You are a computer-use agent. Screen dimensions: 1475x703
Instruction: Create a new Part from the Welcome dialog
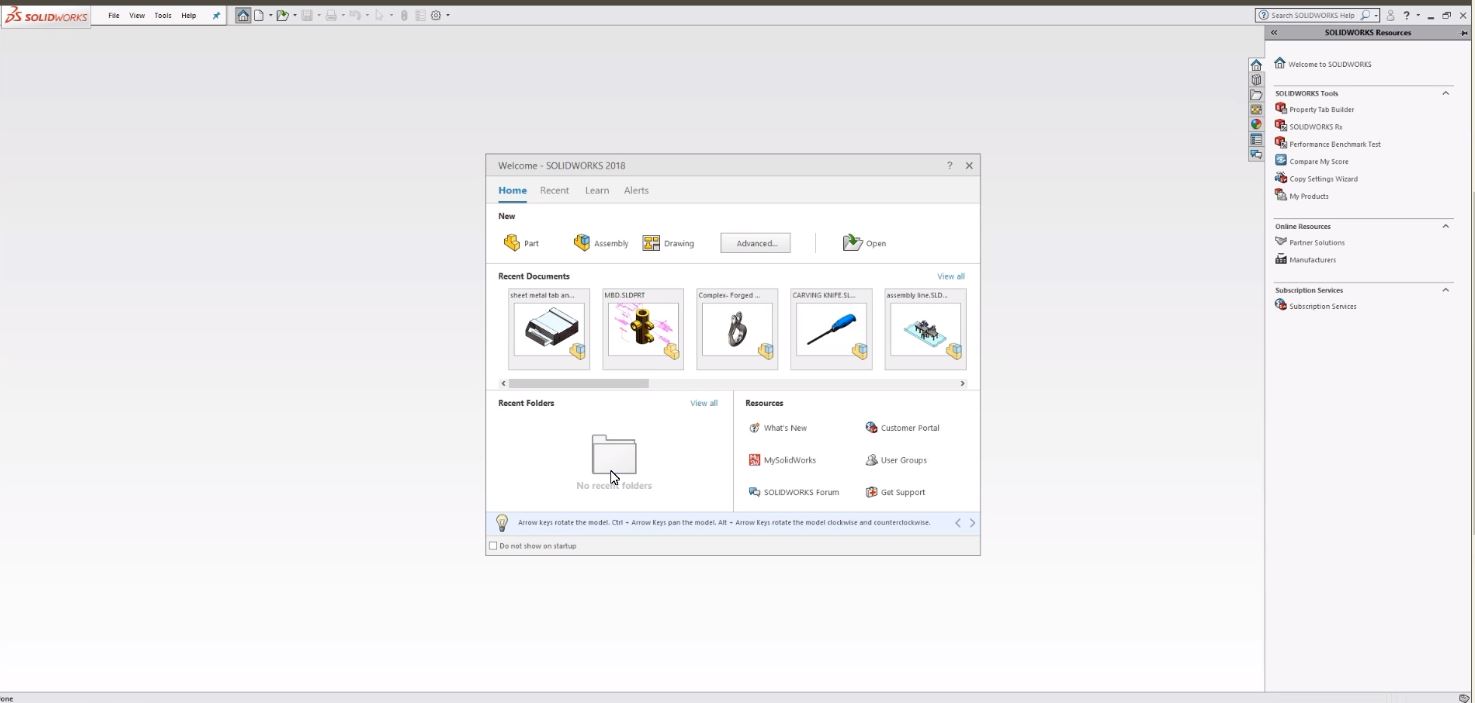[521, 243]
